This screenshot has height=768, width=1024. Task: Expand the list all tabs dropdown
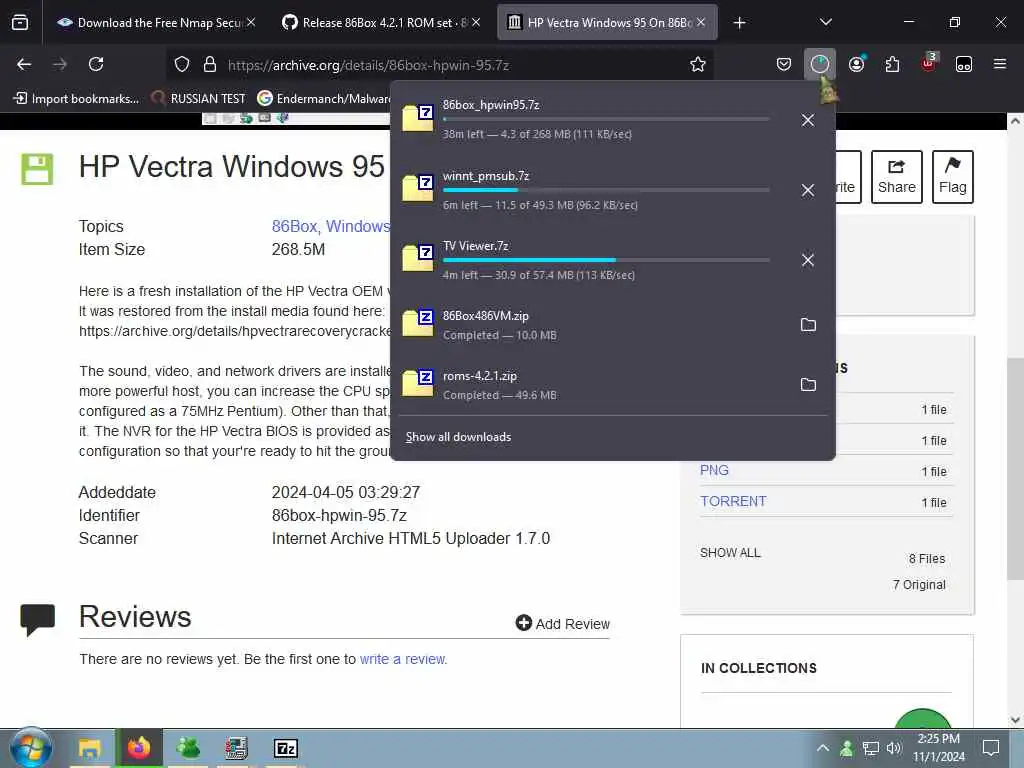(825, 23)
